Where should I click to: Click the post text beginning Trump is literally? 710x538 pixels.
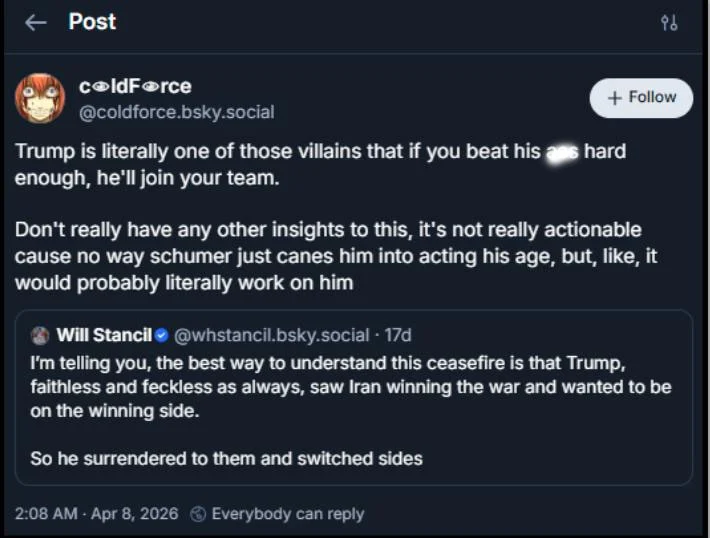coord(320,164)
